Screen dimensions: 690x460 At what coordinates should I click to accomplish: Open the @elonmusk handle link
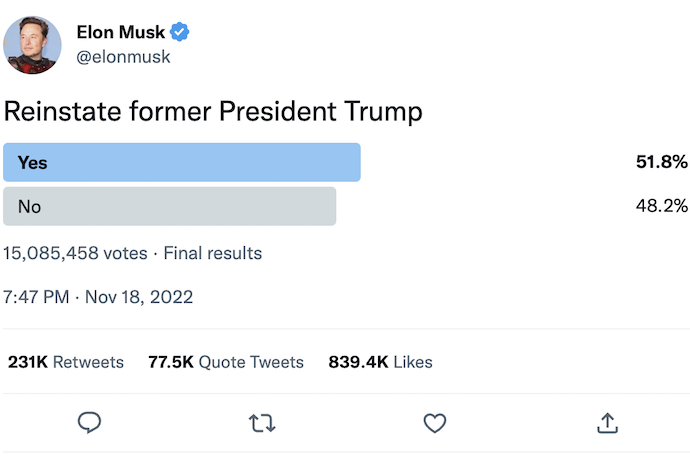[x=124, y=57]
